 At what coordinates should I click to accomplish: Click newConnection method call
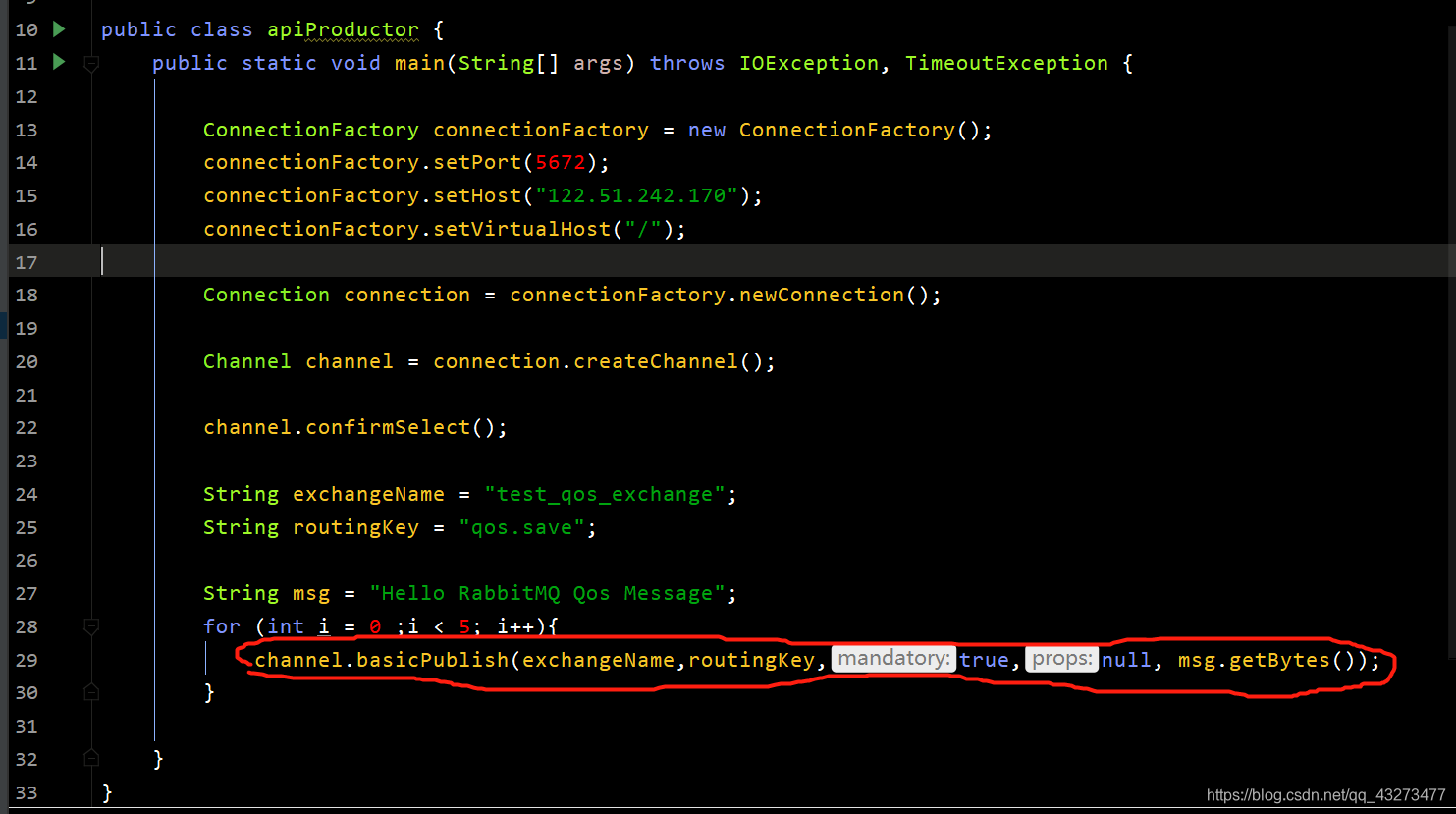821,295
